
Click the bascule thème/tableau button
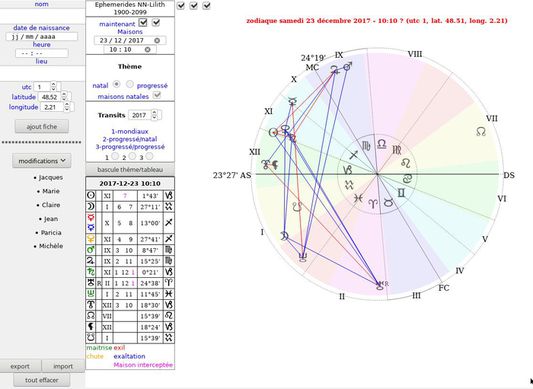(130, 169)
